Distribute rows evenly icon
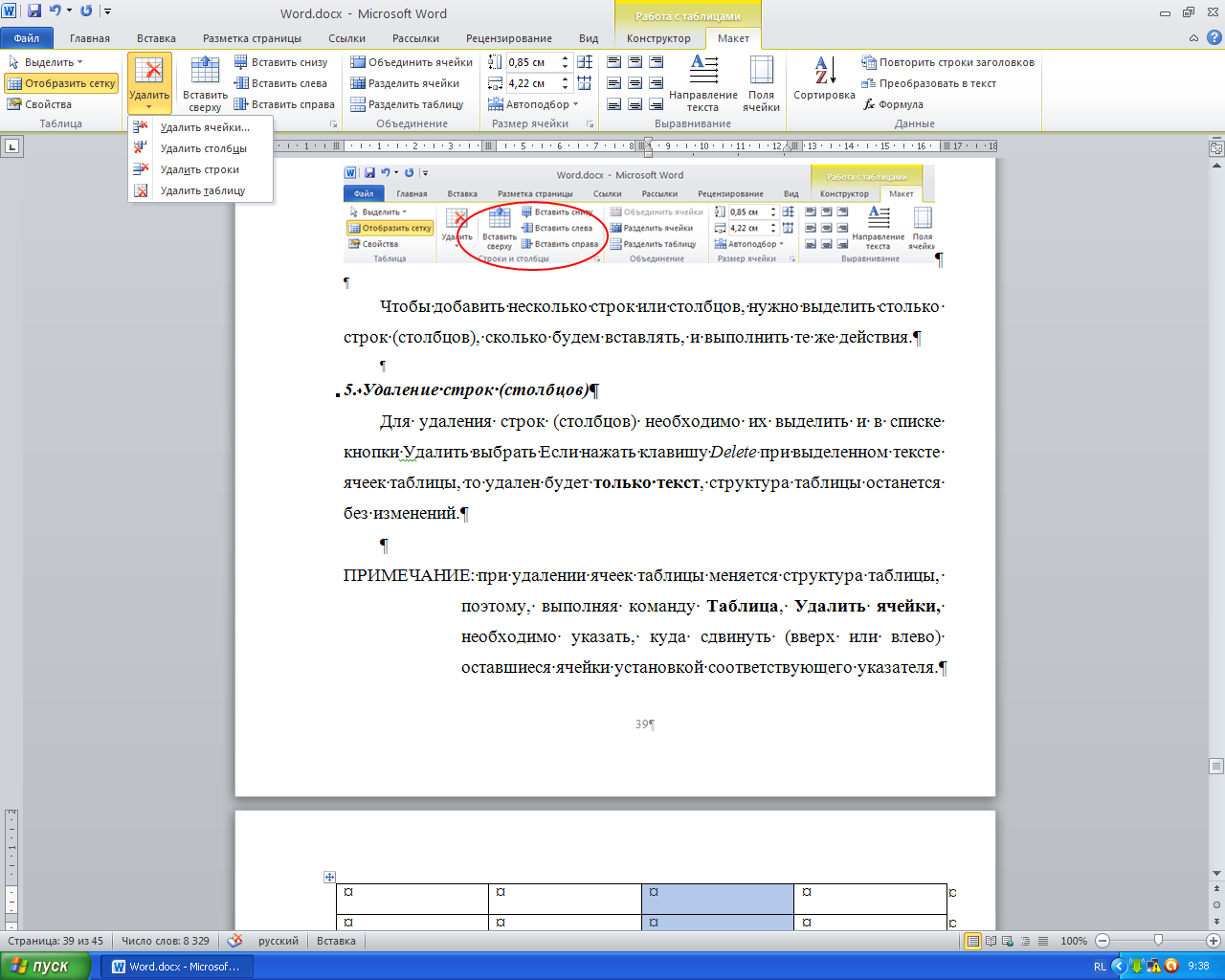The image size is (1225, 980). [585, 62]
